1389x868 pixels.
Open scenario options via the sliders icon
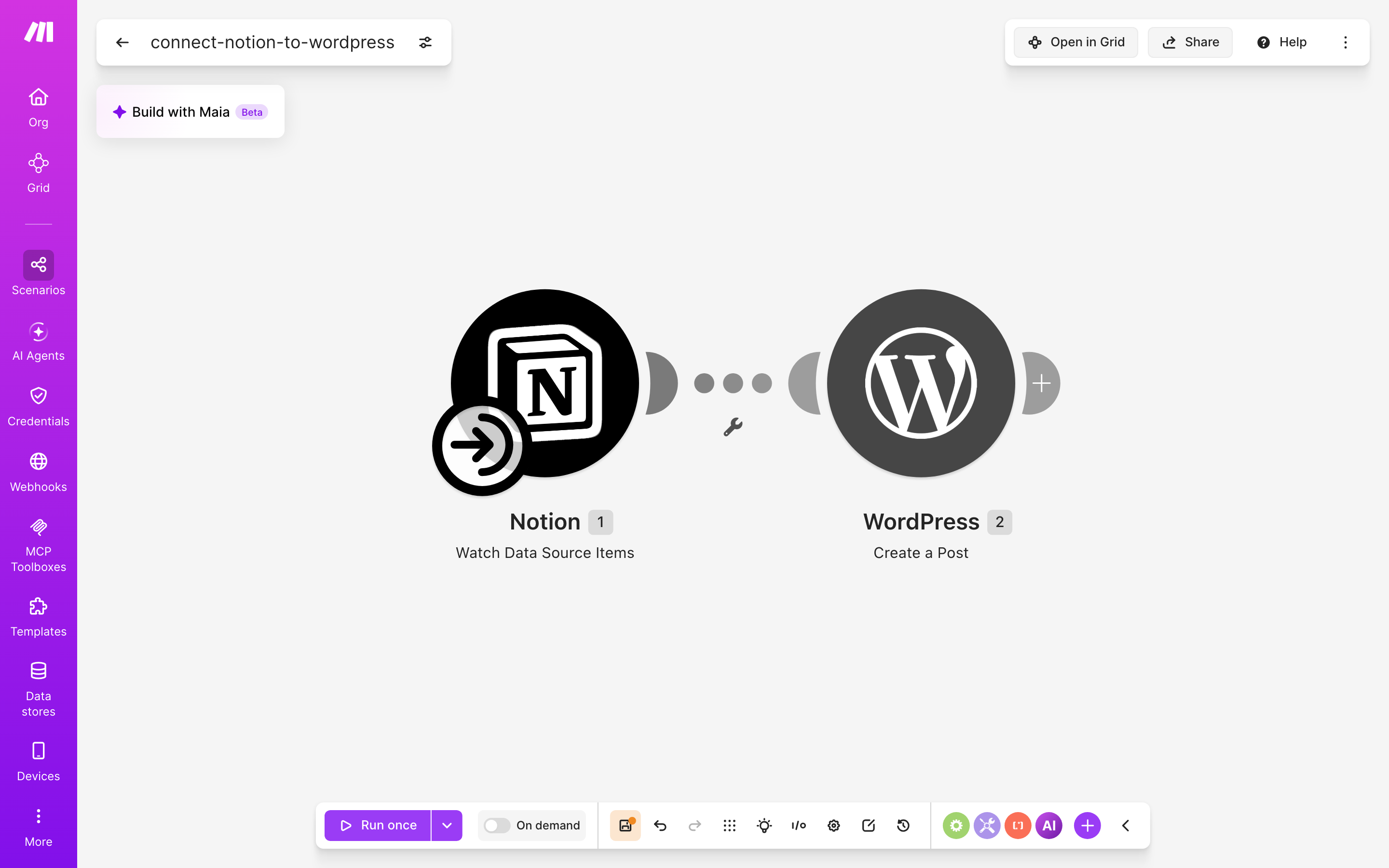[425, 42]
